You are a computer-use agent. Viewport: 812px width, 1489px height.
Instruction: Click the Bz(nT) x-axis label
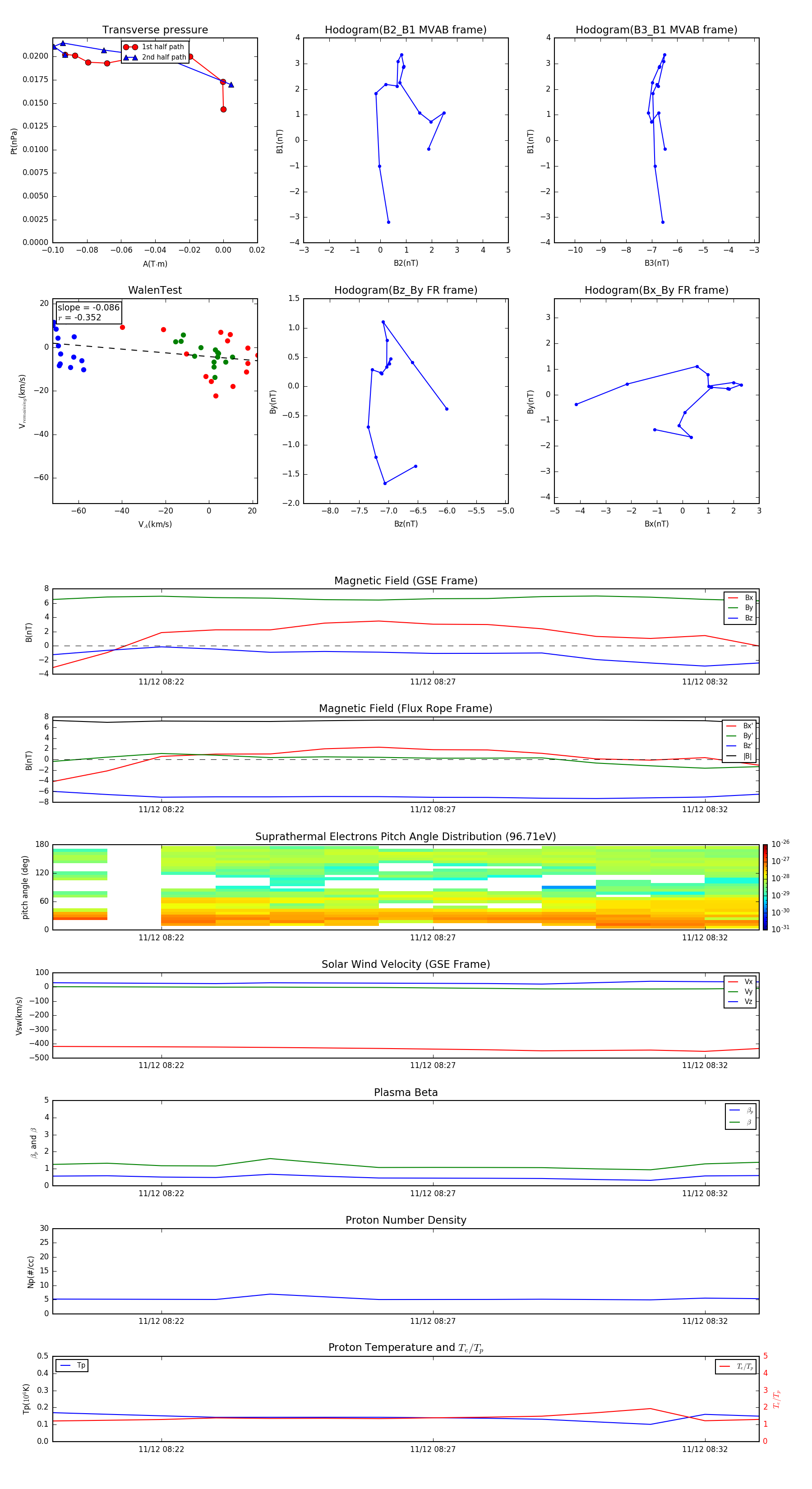(406, 524)
